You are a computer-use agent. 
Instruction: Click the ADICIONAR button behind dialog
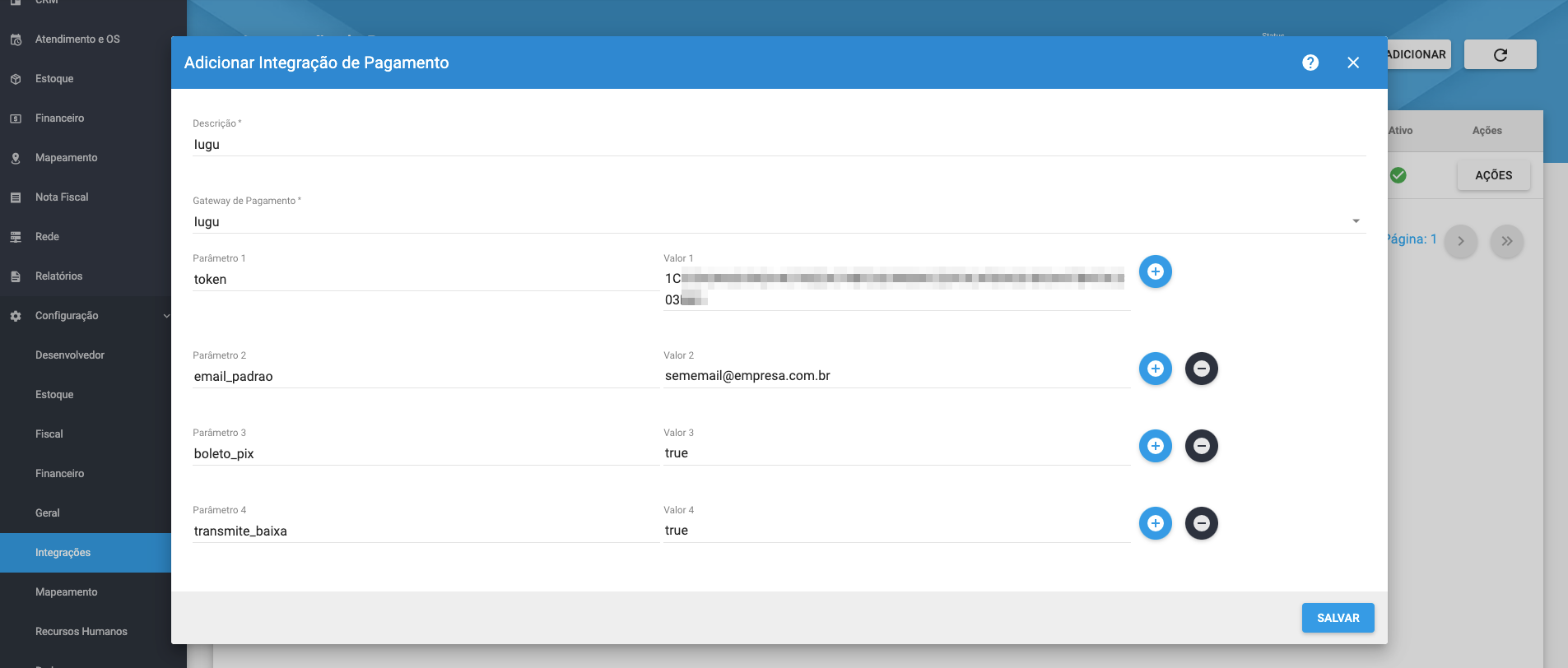1417,54
